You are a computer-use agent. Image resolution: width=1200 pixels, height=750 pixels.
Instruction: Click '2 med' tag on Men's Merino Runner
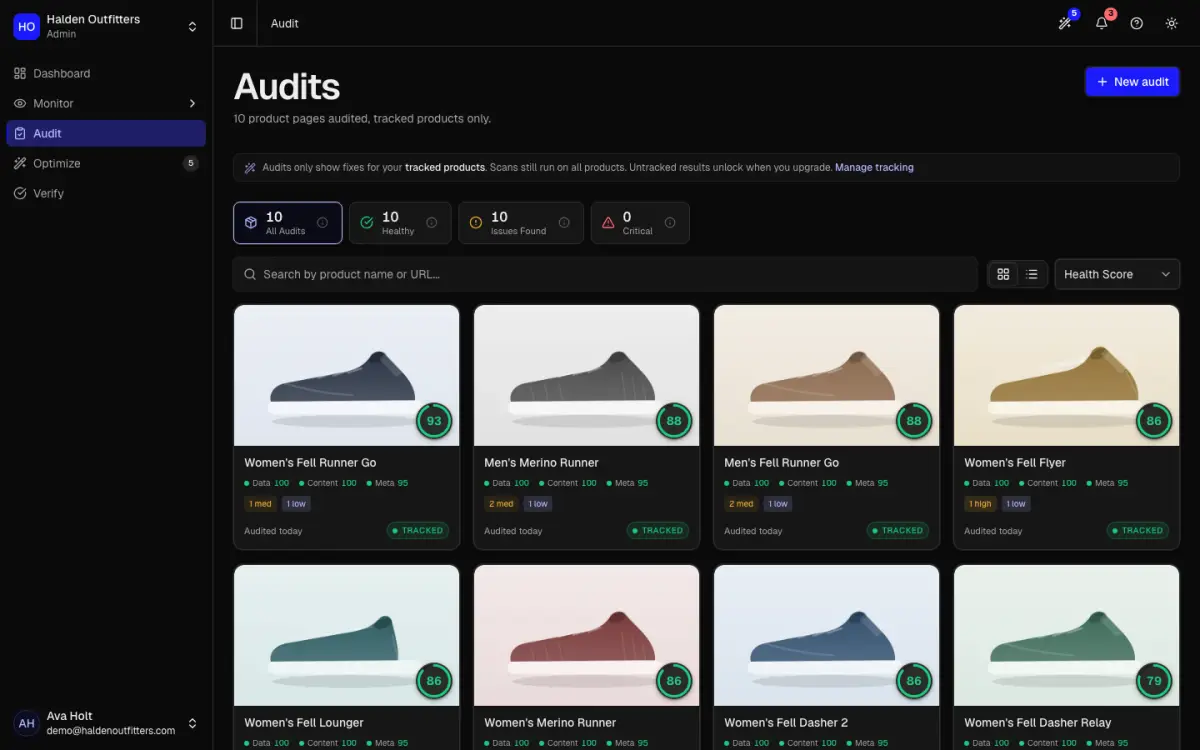[x=501, y=504]
